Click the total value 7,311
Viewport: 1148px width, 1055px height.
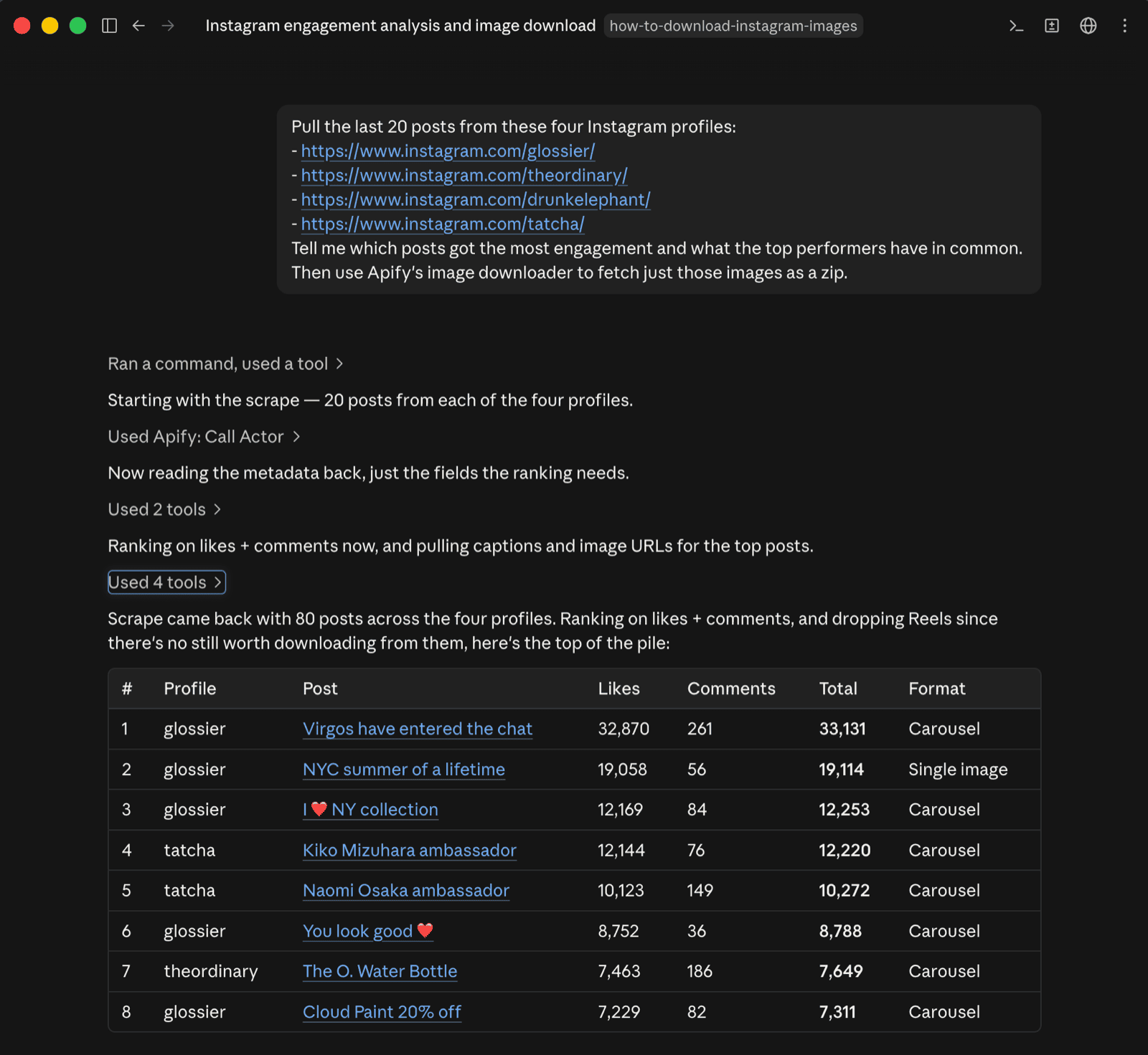coord(837,1012)
